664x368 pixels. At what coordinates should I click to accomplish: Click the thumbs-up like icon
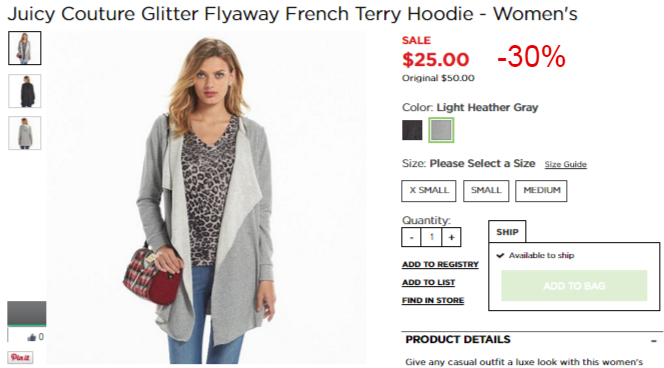pos(32,337)
